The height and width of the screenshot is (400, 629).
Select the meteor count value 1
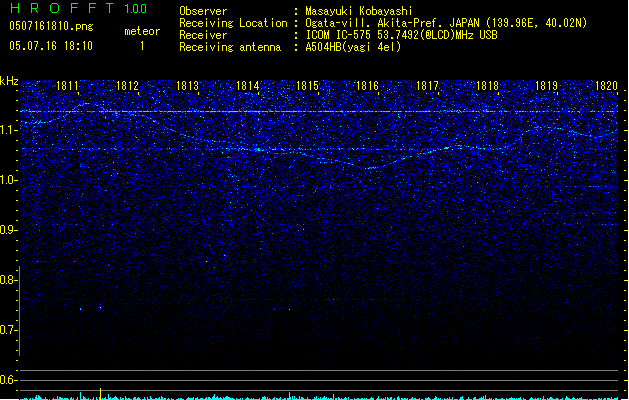(x=141, y=45)
